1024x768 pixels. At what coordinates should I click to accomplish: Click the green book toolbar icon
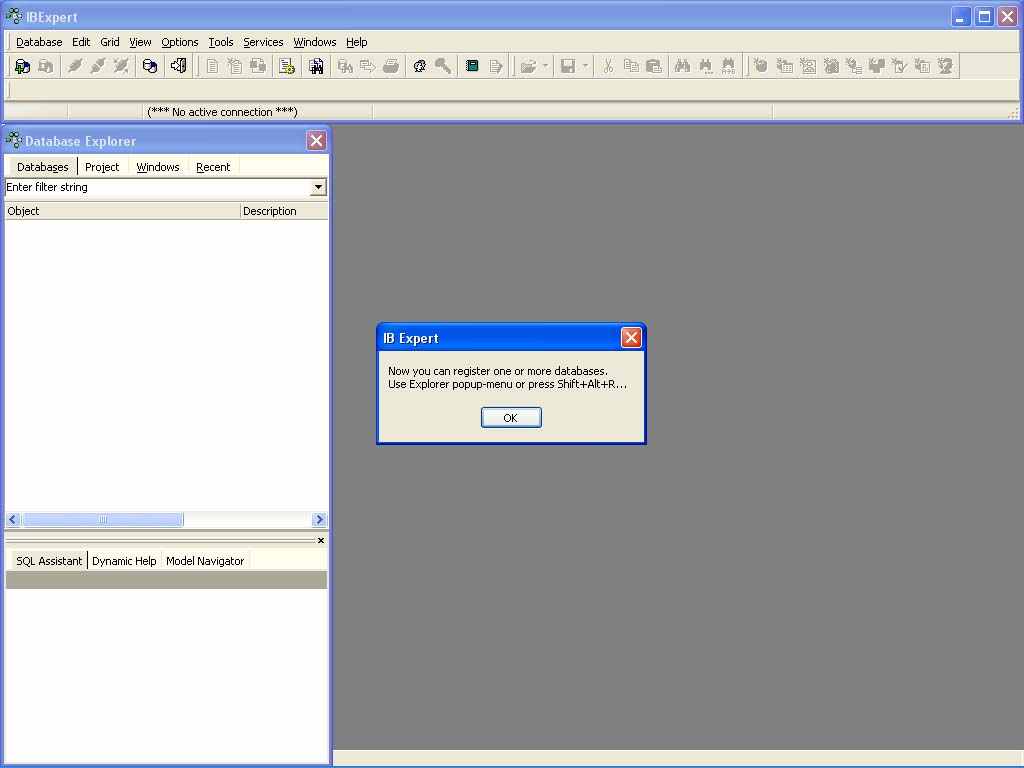(x=472, y=66)
